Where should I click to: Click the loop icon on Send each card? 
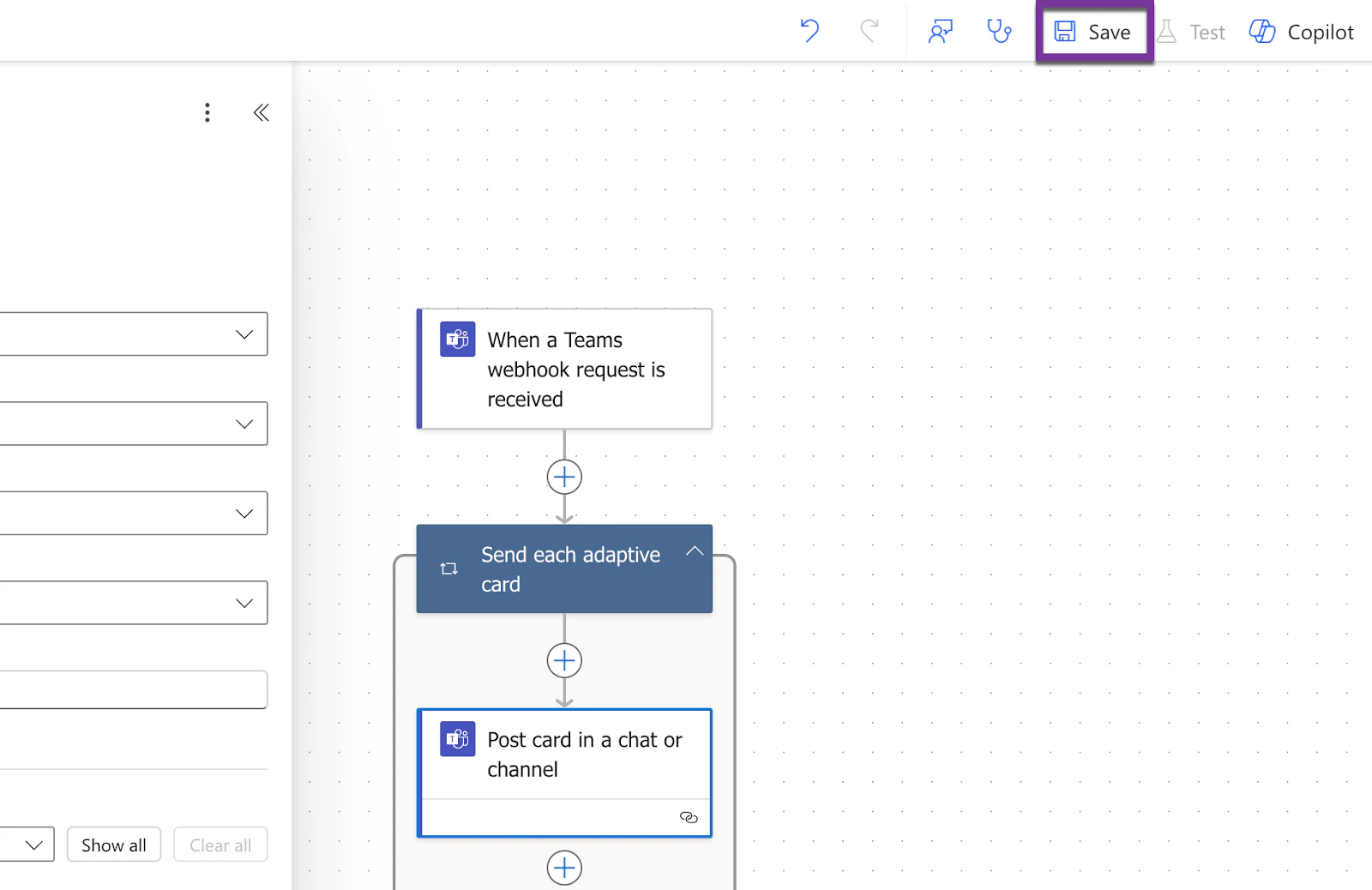pos(448,568)
